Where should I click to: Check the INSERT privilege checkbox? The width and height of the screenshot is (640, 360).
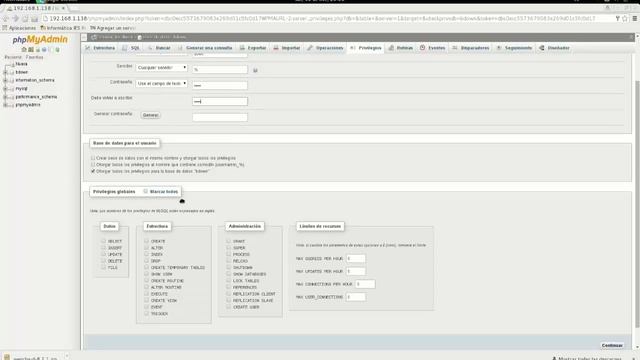[x=103, y=247]
